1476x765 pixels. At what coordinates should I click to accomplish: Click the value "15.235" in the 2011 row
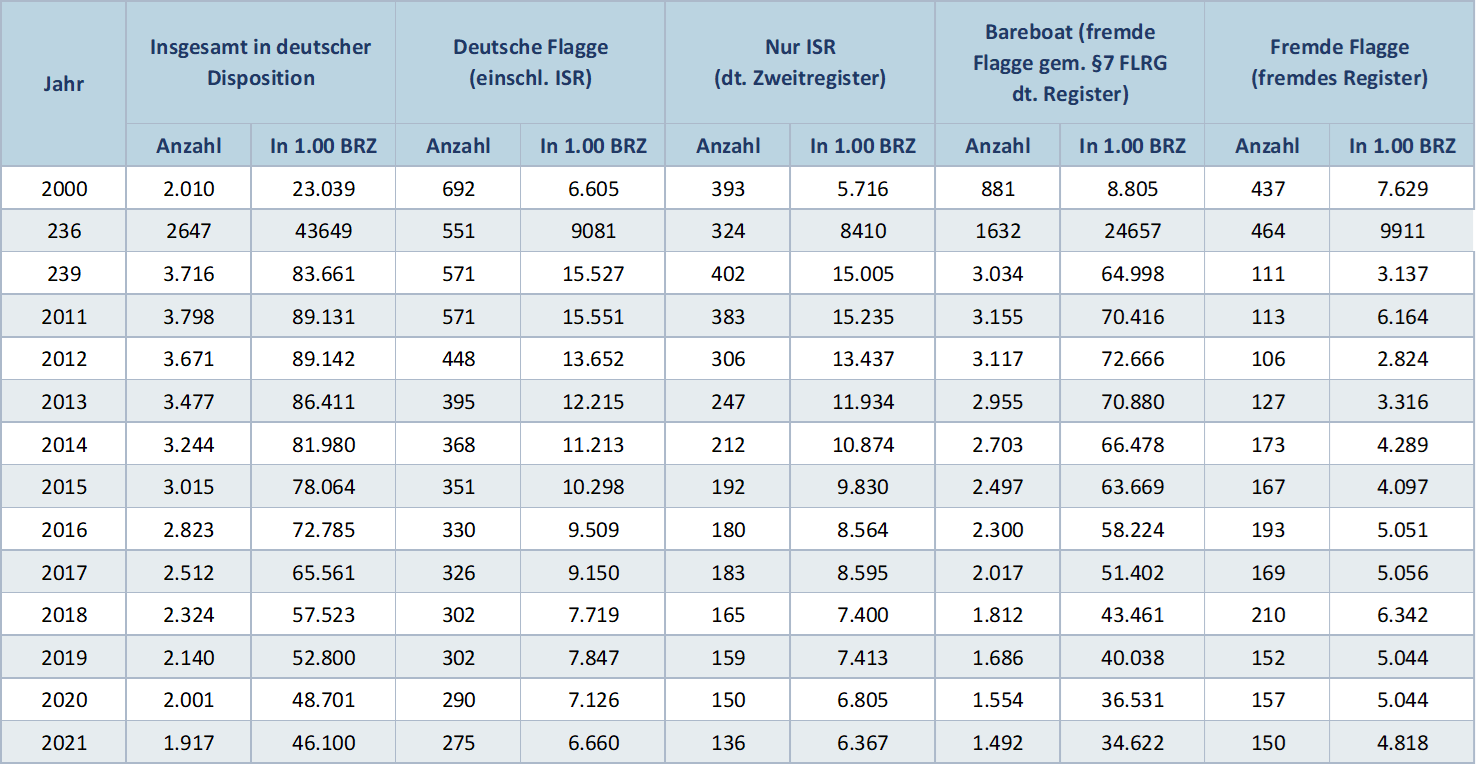(x=863, y=317)
